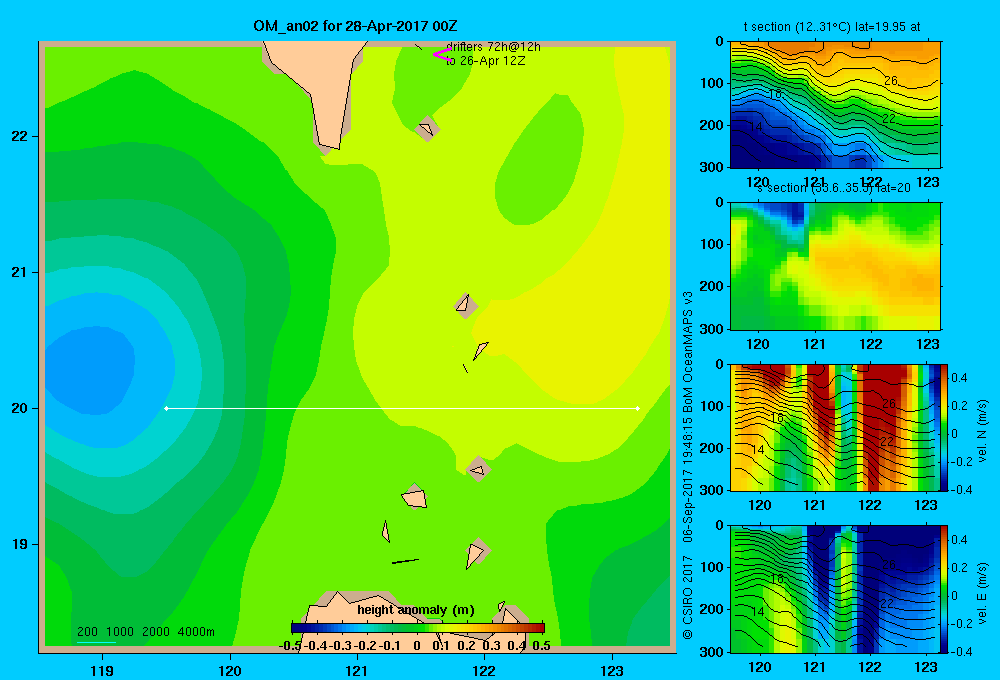Click longitude label 119 on main map
The width and height of the screenshot is (1000, 680).
point(102,671)
